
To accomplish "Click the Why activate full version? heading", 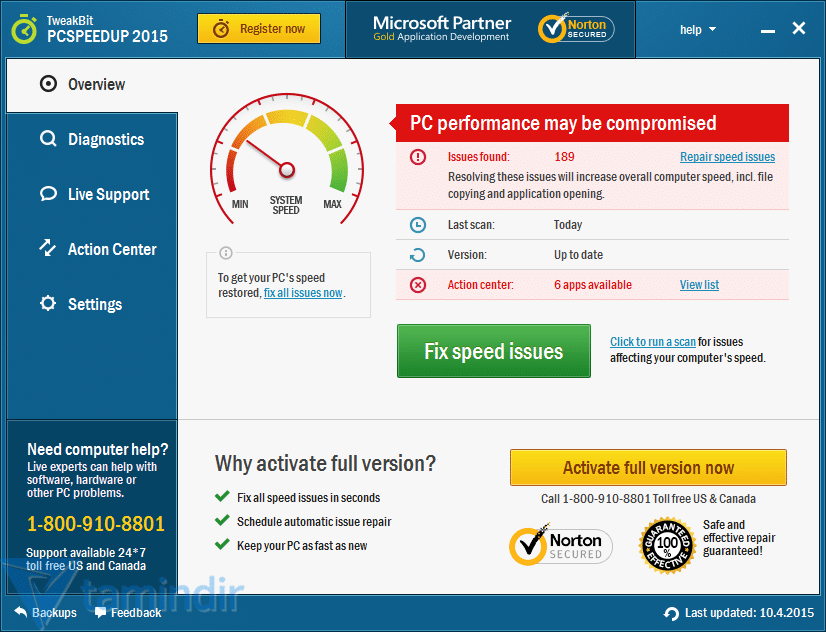I will [325, 464].
